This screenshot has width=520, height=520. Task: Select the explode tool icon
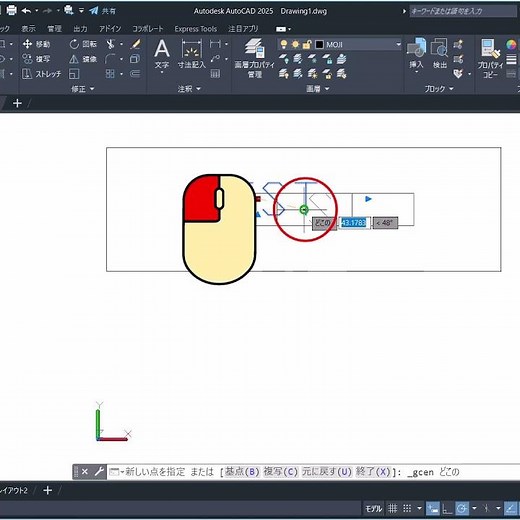(x=135, y=59)
